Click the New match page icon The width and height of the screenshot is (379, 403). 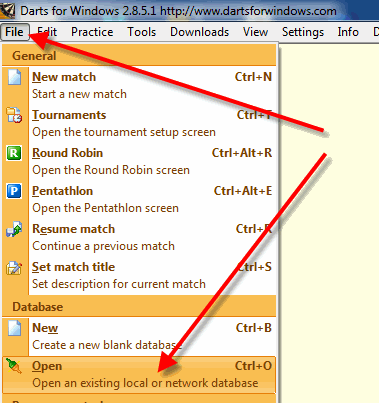(x=14, y=77)
